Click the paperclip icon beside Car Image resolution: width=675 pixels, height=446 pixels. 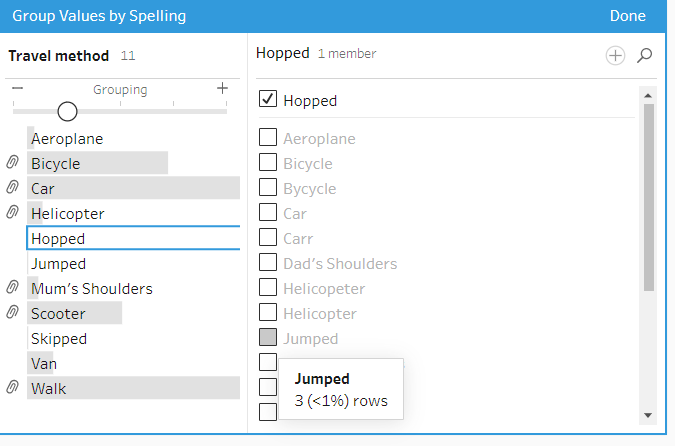click(13, 188)
